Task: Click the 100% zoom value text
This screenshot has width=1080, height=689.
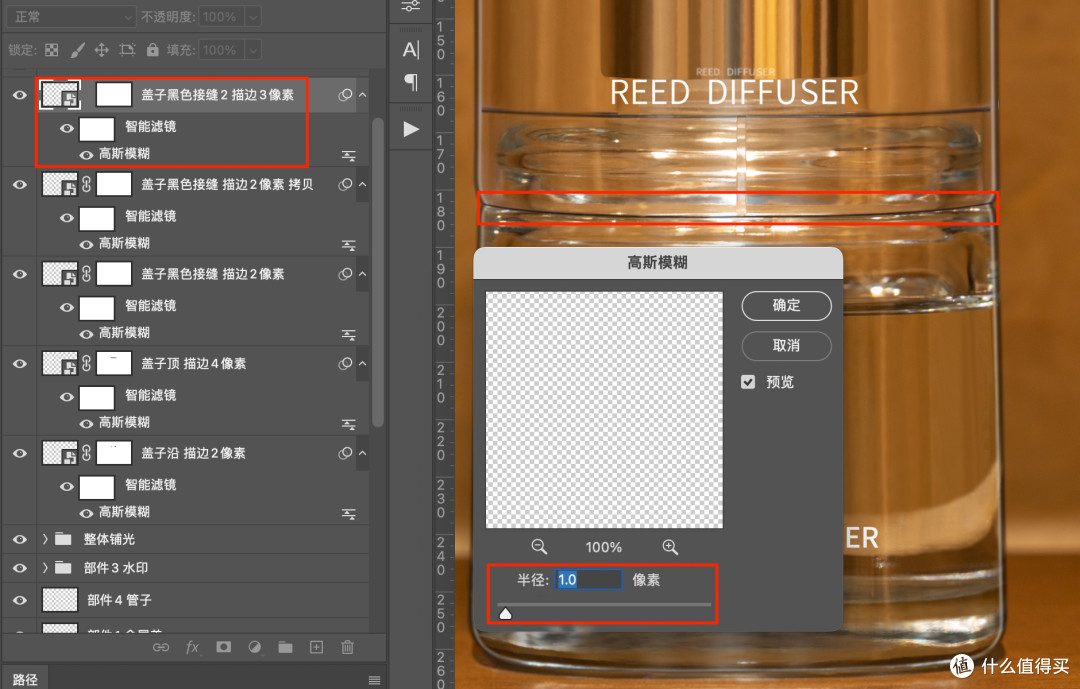Action: coord(604,548)
